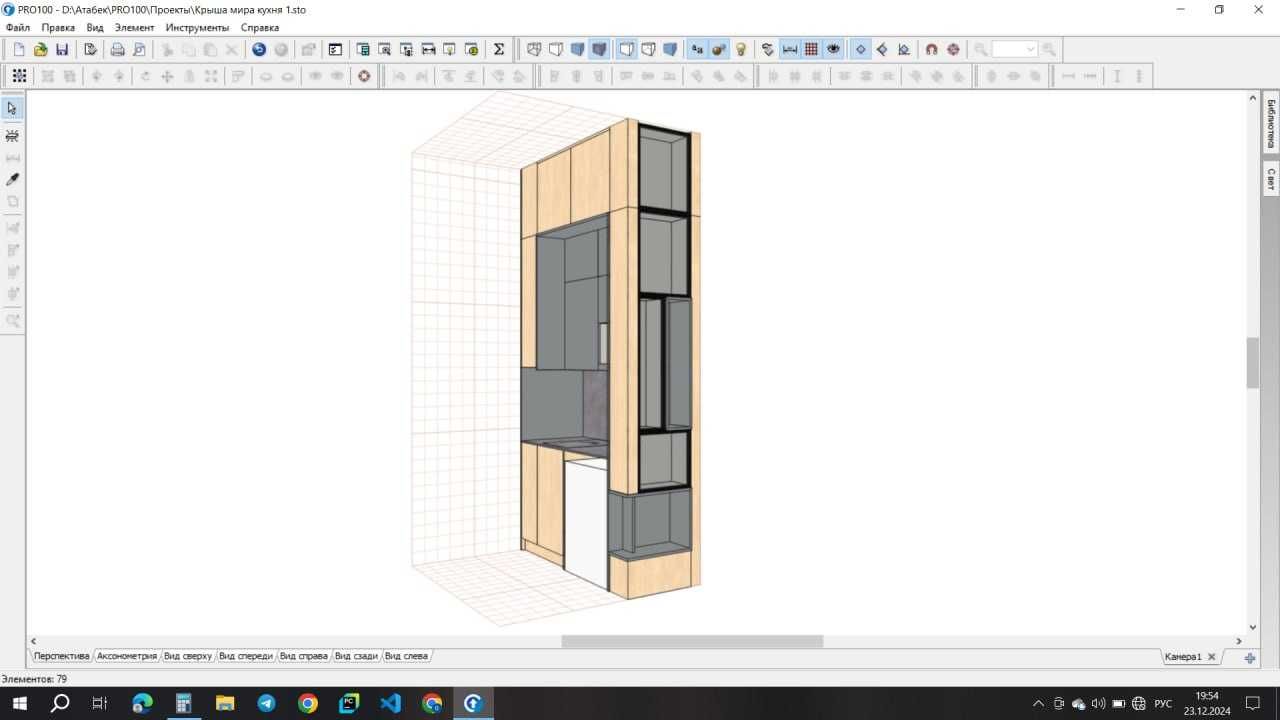Click the printer icon to print
The height and width of the screenshot is (720, 1280).
tap(117, 50)
